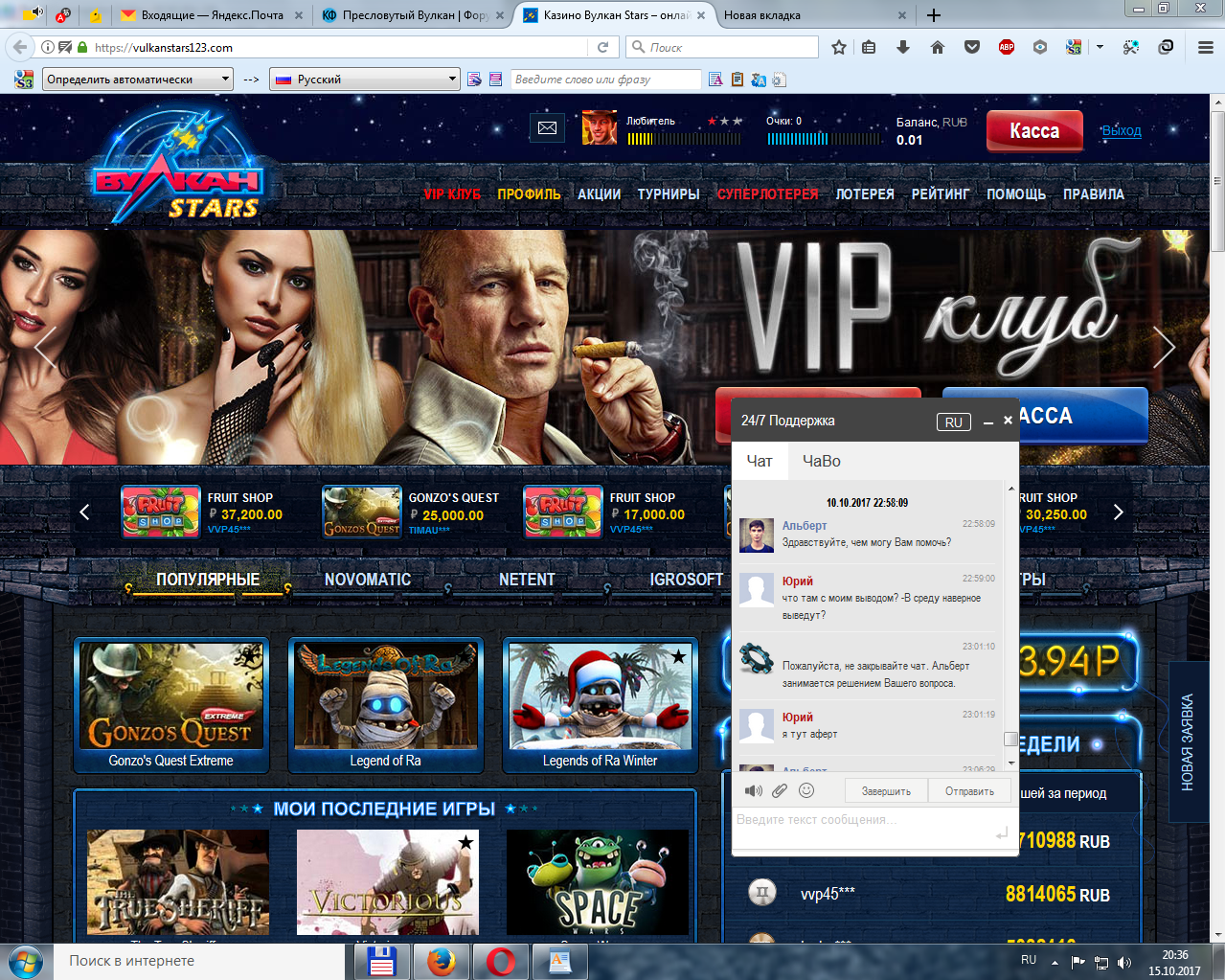Show hidden system tray icons
This screenshot has height=980, width=1225.
tap(1055, 962)
